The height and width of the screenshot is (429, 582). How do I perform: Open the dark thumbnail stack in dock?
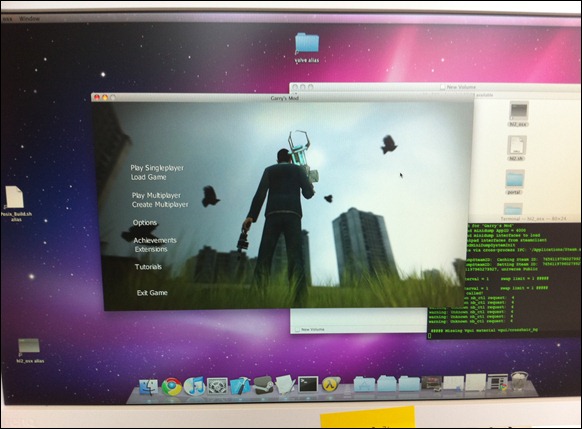(431, 383)
